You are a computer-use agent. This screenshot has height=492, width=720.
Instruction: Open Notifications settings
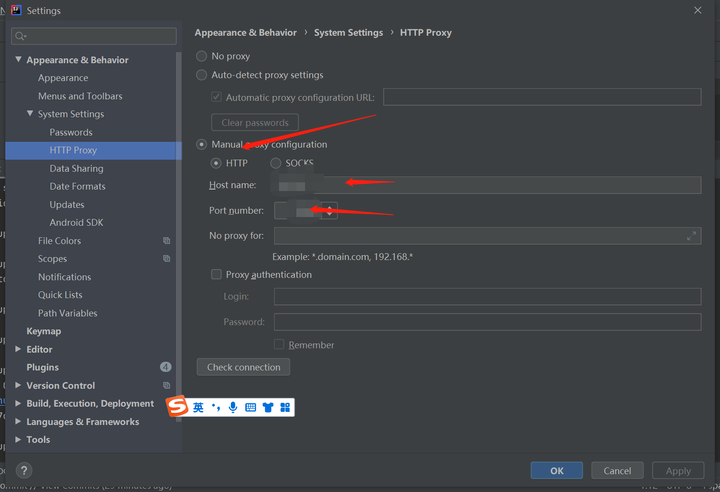(x=65, y=277)
